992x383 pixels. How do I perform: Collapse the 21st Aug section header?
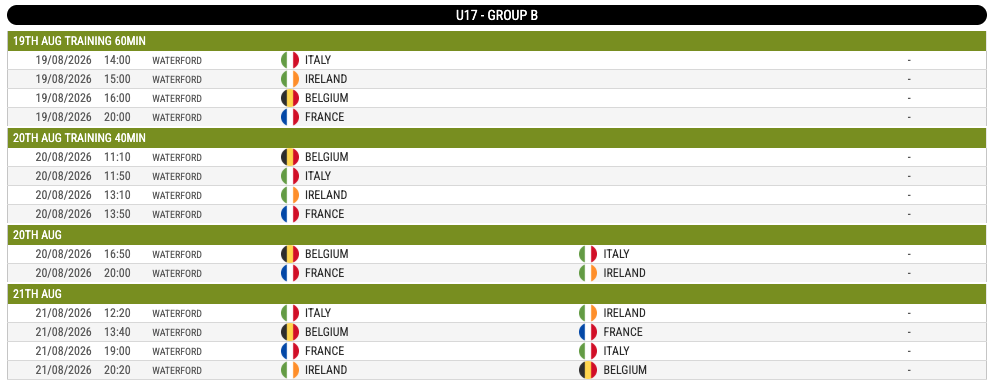point(496,294)
